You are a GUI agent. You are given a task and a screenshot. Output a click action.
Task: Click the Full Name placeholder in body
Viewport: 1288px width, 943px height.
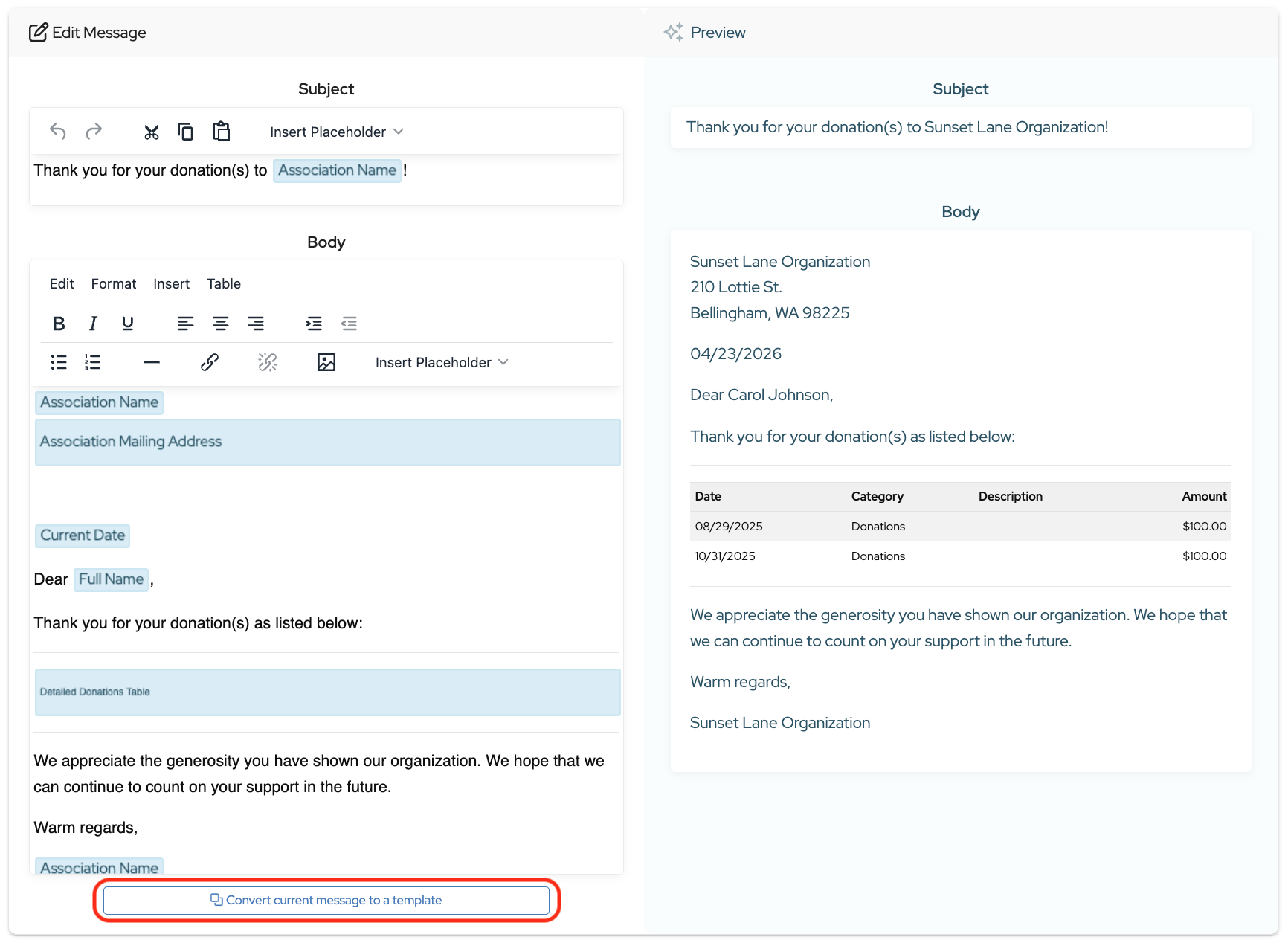point(112,579)
